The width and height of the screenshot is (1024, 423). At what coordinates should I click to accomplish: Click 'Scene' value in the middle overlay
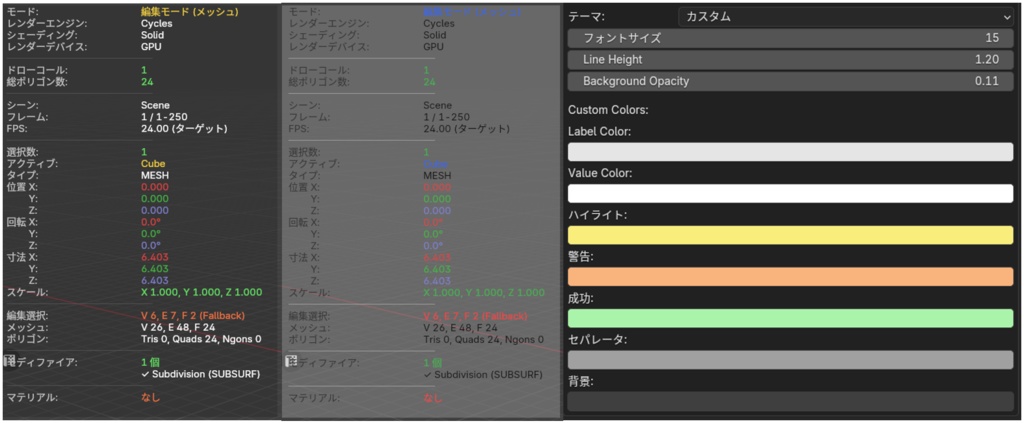438,105
